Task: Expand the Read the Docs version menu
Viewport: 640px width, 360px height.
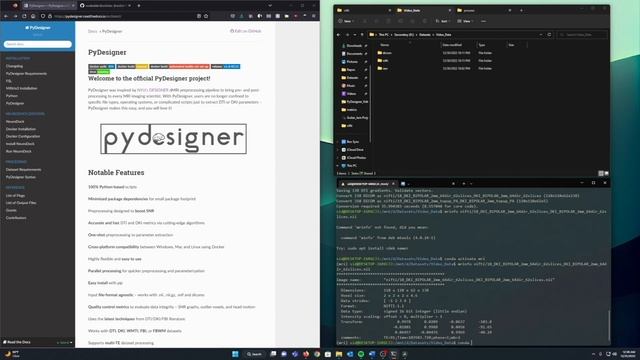Action: (38, 342)
